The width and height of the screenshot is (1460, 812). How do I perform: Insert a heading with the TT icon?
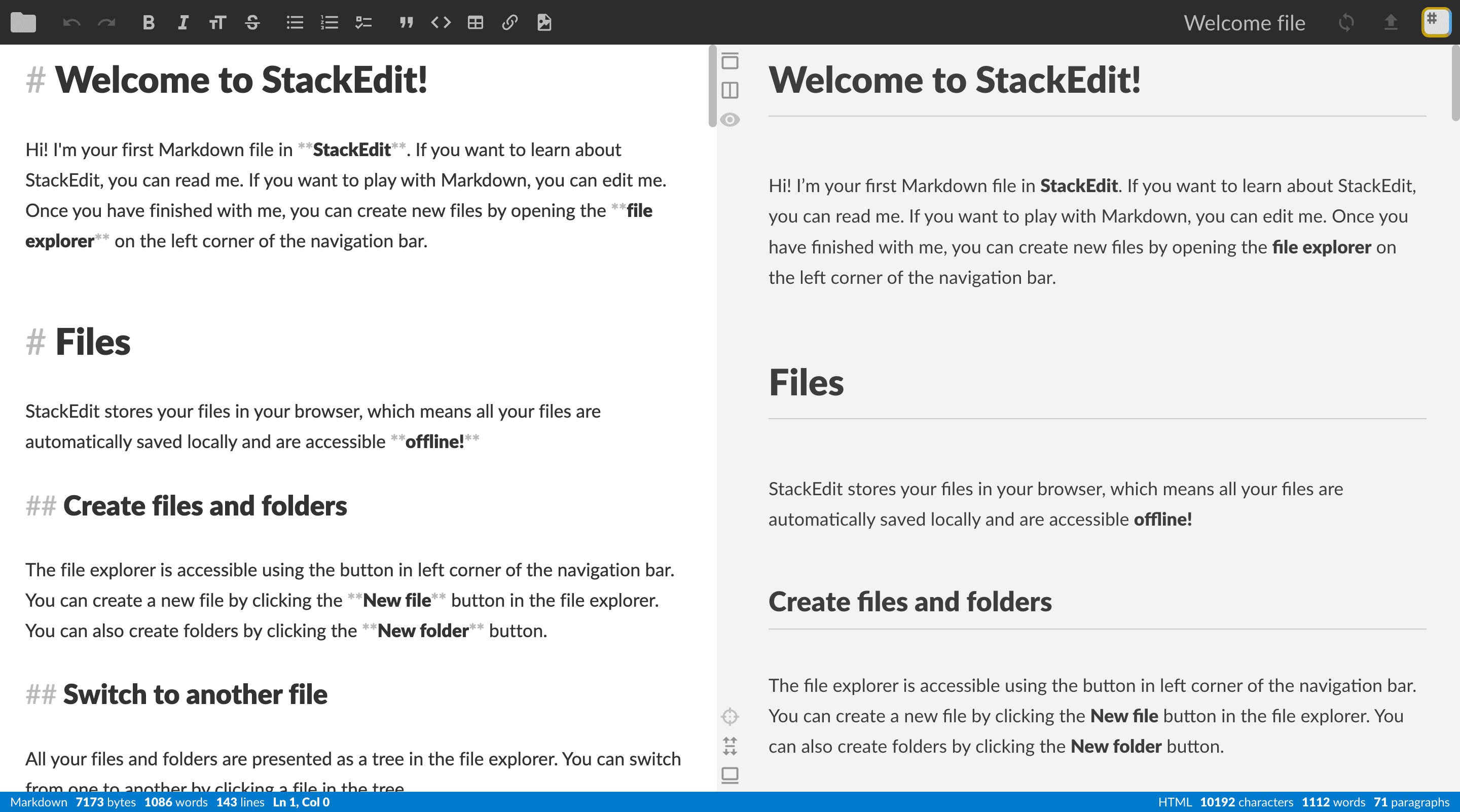click(217, 23)
